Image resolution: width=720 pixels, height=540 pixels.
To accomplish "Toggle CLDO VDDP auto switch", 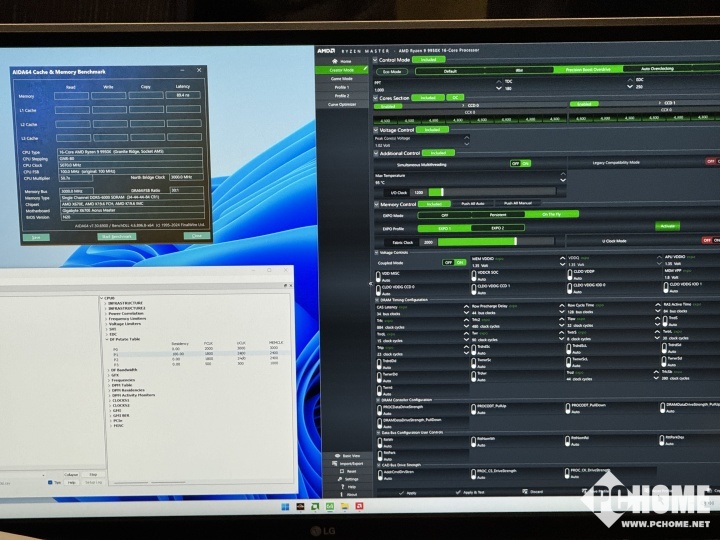I will [x=569, y=275].
